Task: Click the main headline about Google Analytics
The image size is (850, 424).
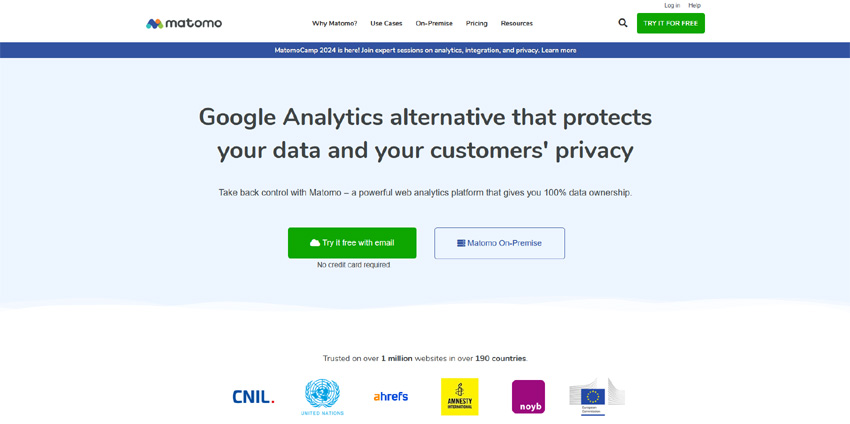Action: (425, 133)
